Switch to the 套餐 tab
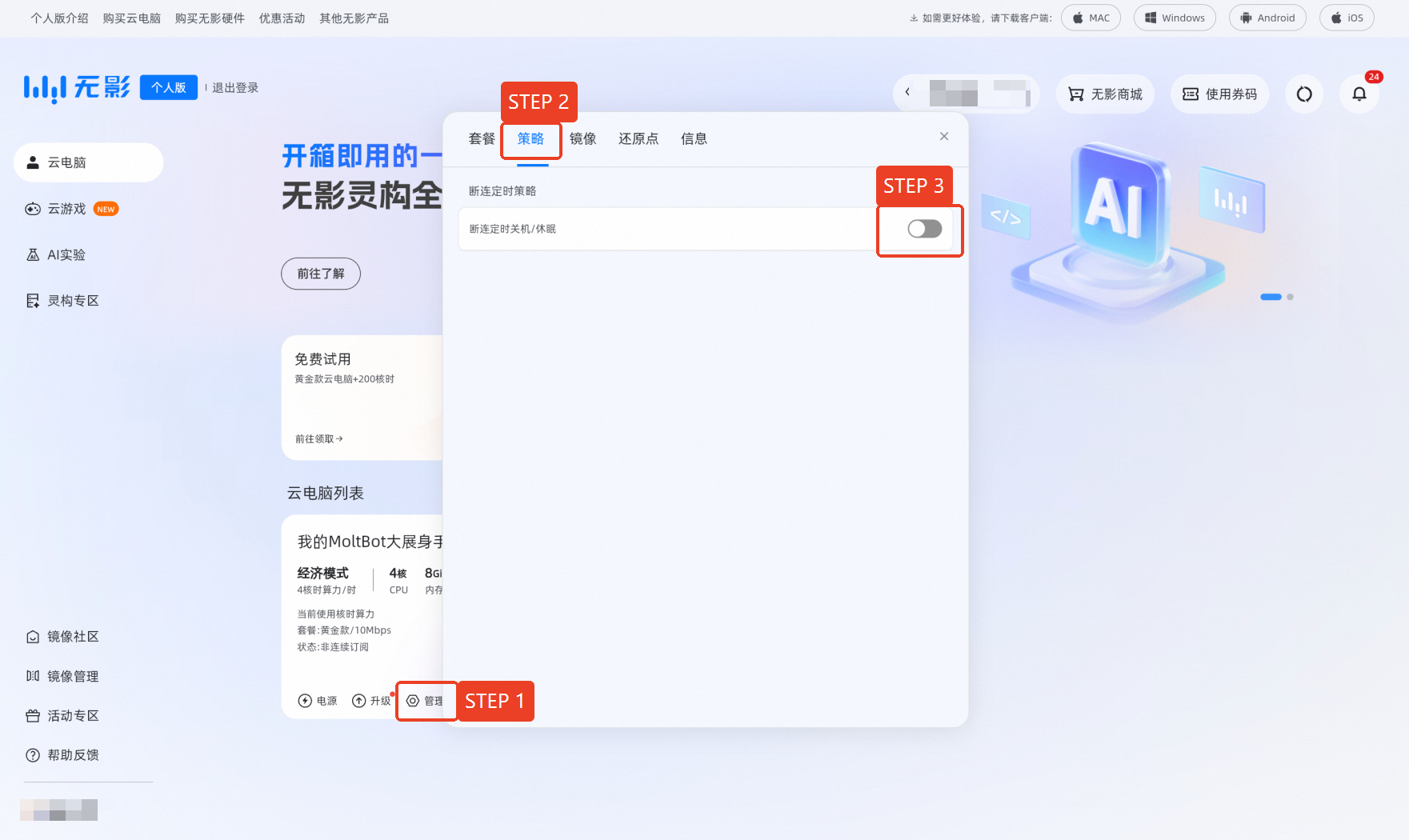The width and height of the screenshot is (1409, 840). 482,139
